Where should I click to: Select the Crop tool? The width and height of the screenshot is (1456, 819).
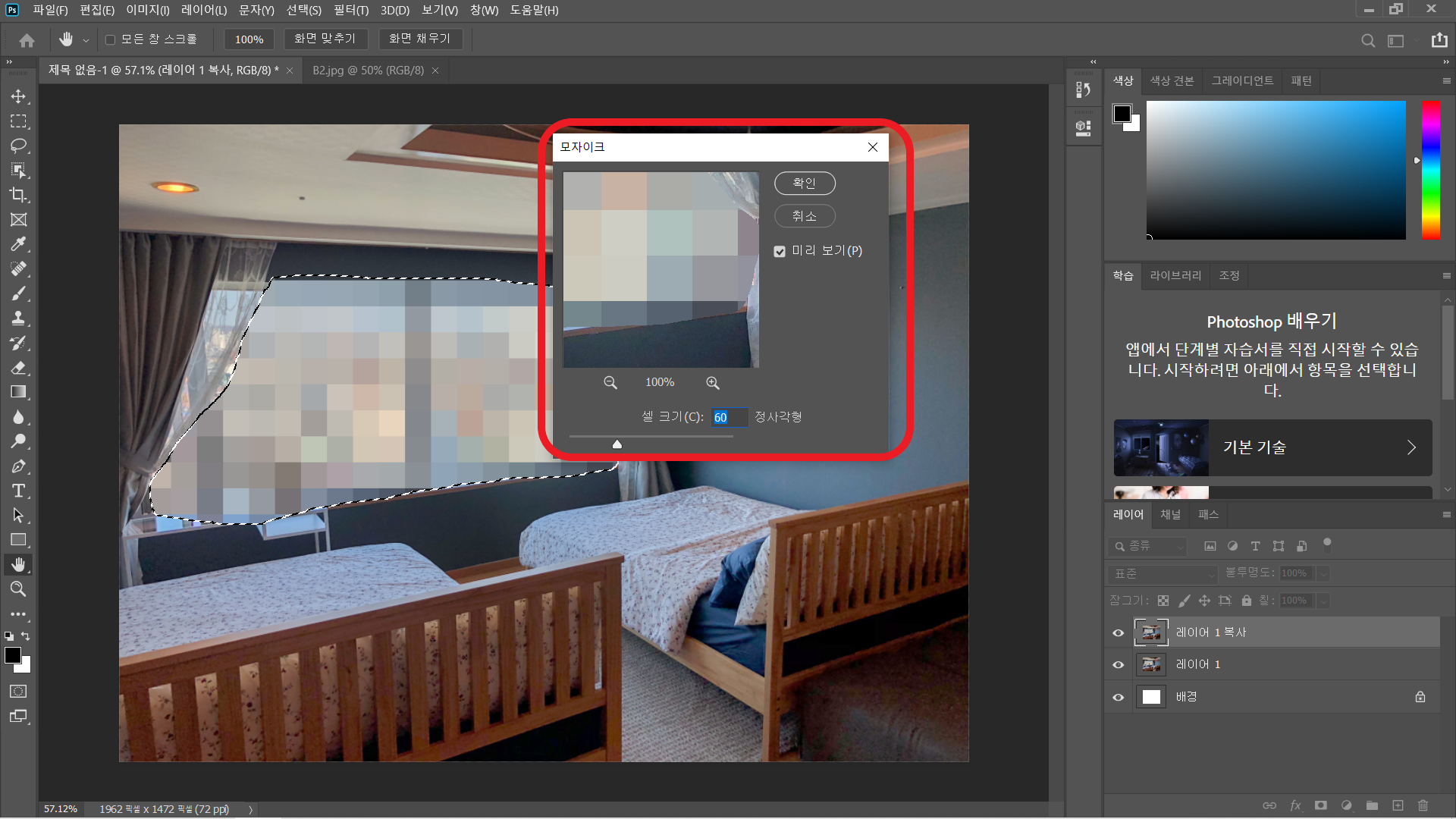(18, 195)
